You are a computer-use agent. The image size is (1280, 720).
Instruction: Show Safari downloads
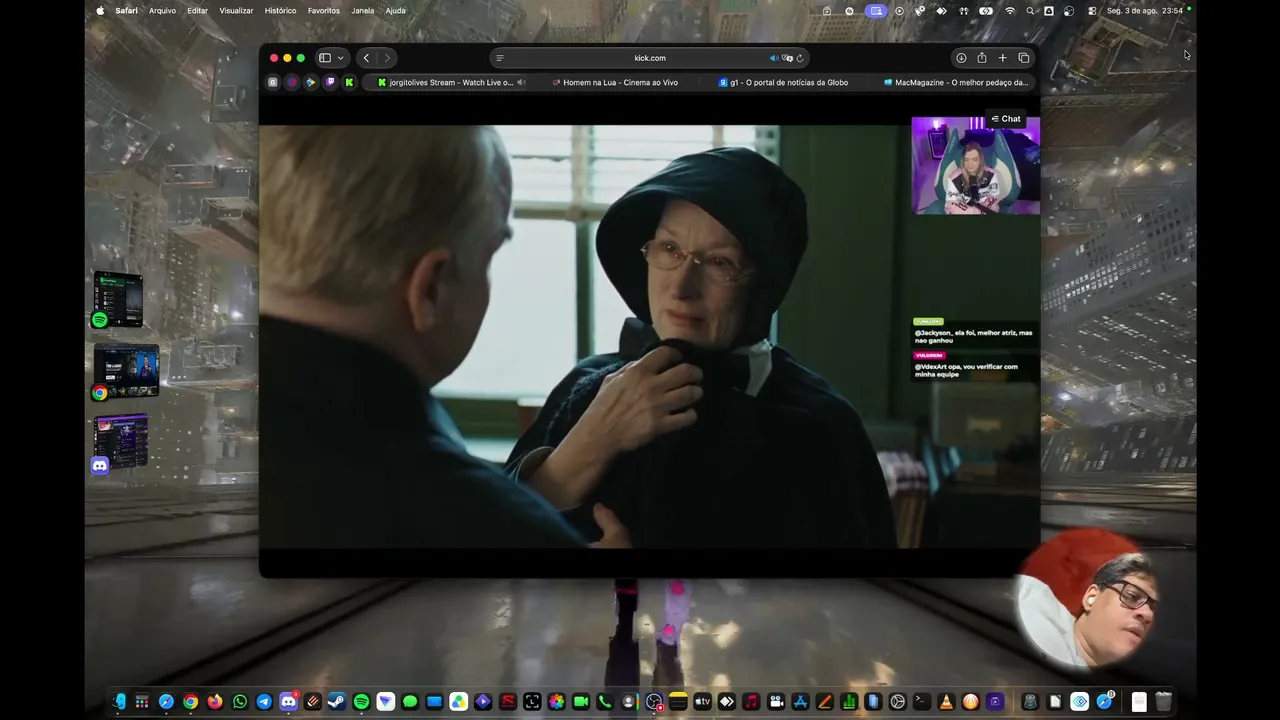click(x=961, y=58)
